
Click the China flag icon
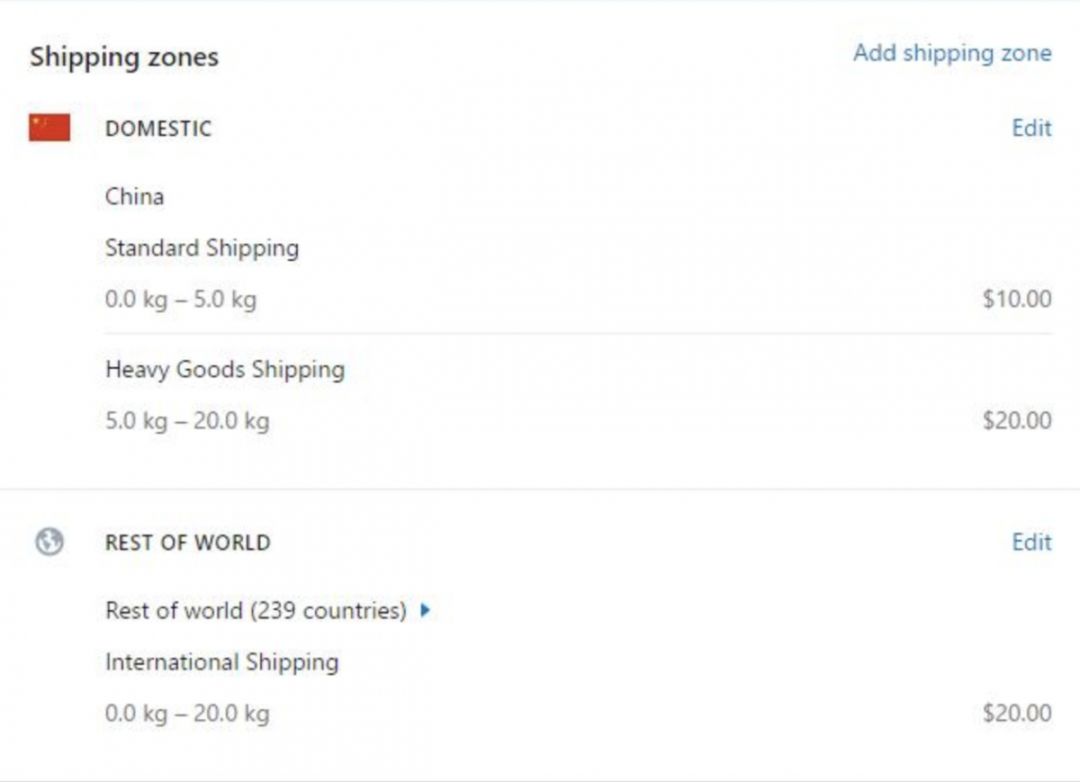click(49, 128)
